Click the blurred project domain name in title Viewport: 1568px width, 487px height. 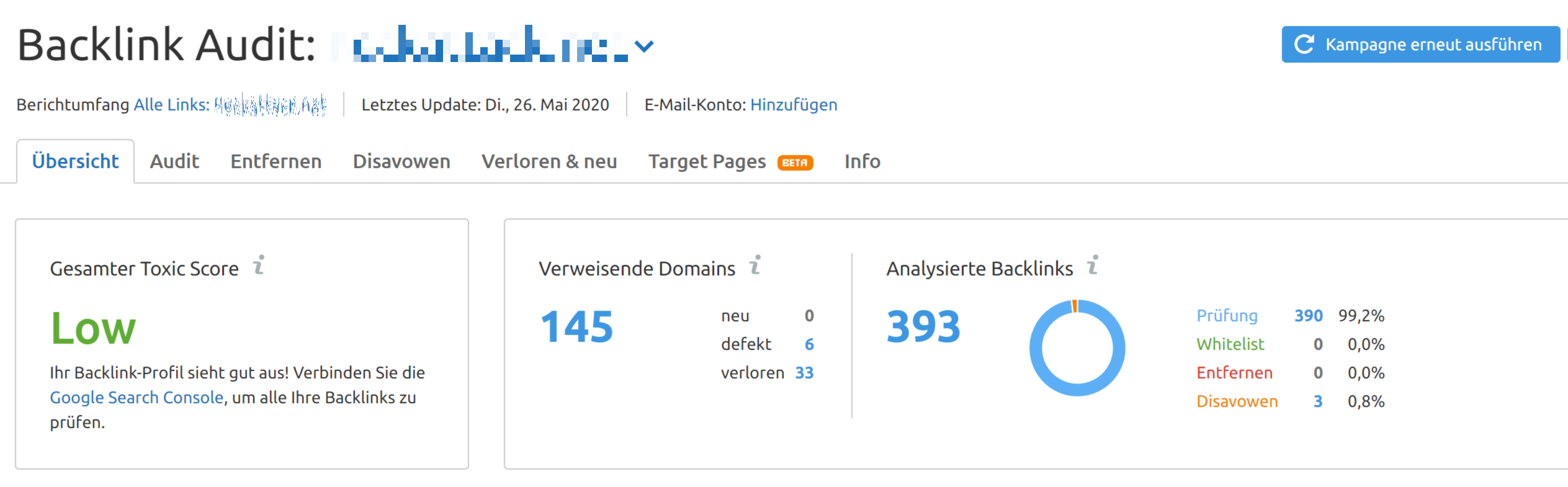pos(481,44)
